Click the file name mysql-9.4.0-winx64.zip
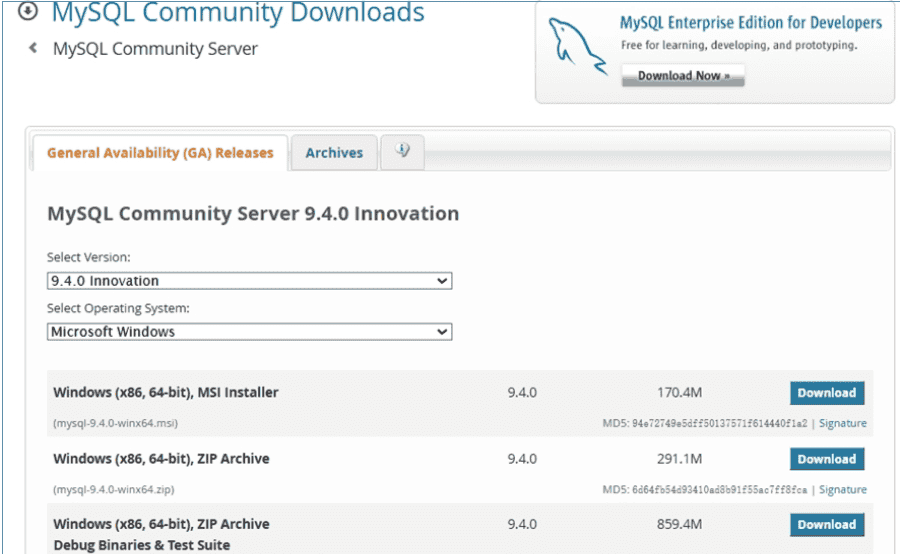 (x=114, y=490)
